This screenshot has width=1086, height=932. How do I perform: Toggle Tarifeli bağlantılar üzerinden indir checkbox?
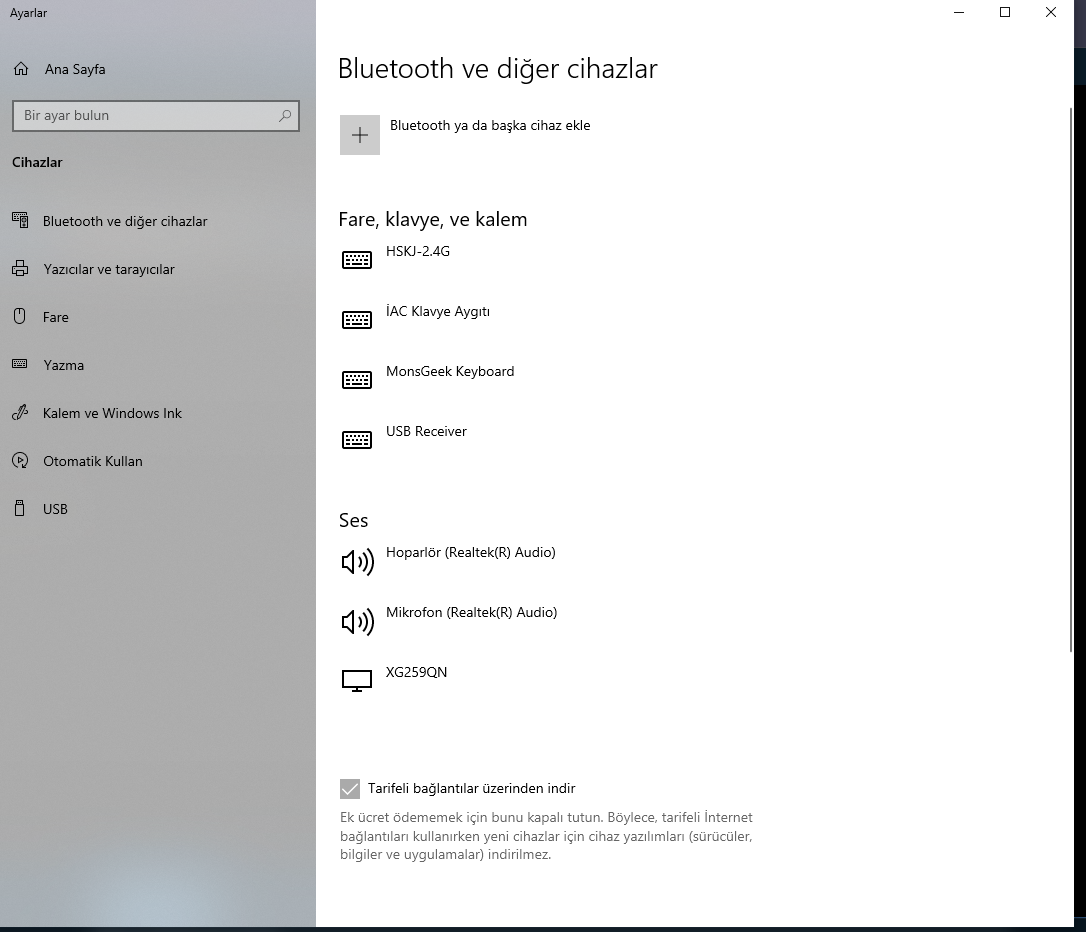pos(350,789)
